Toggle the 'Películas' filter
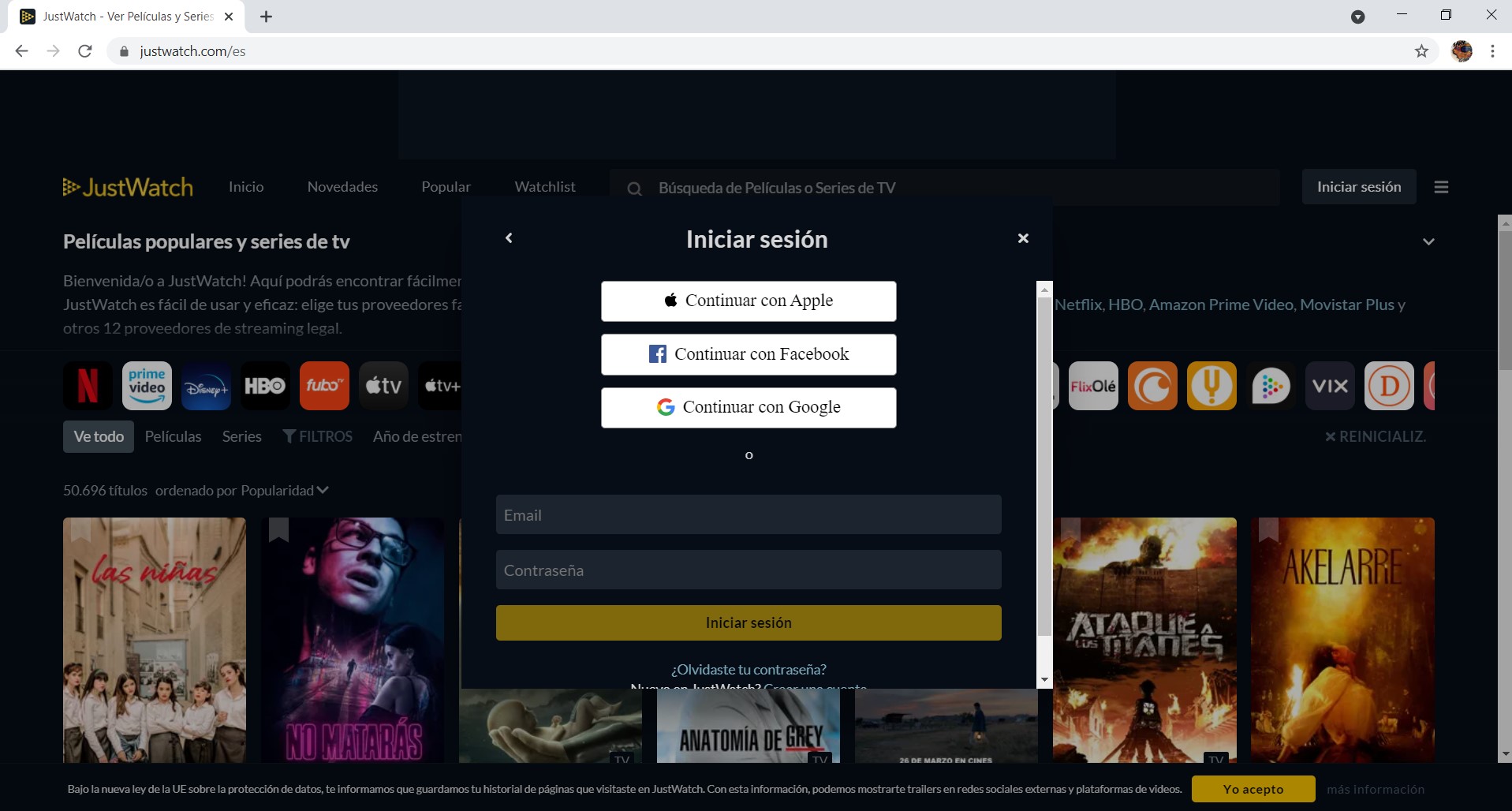The height and width of the screenshot is (811, 1512). 173,436
